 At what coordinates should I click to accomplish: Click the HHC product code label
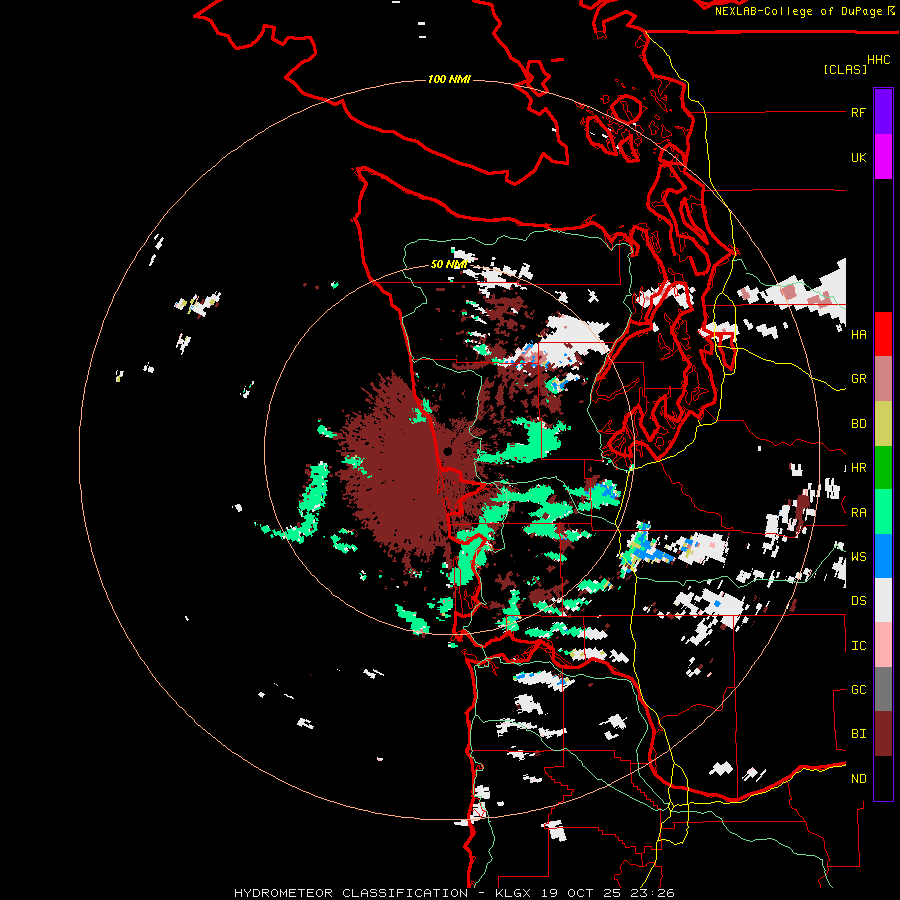878,60
